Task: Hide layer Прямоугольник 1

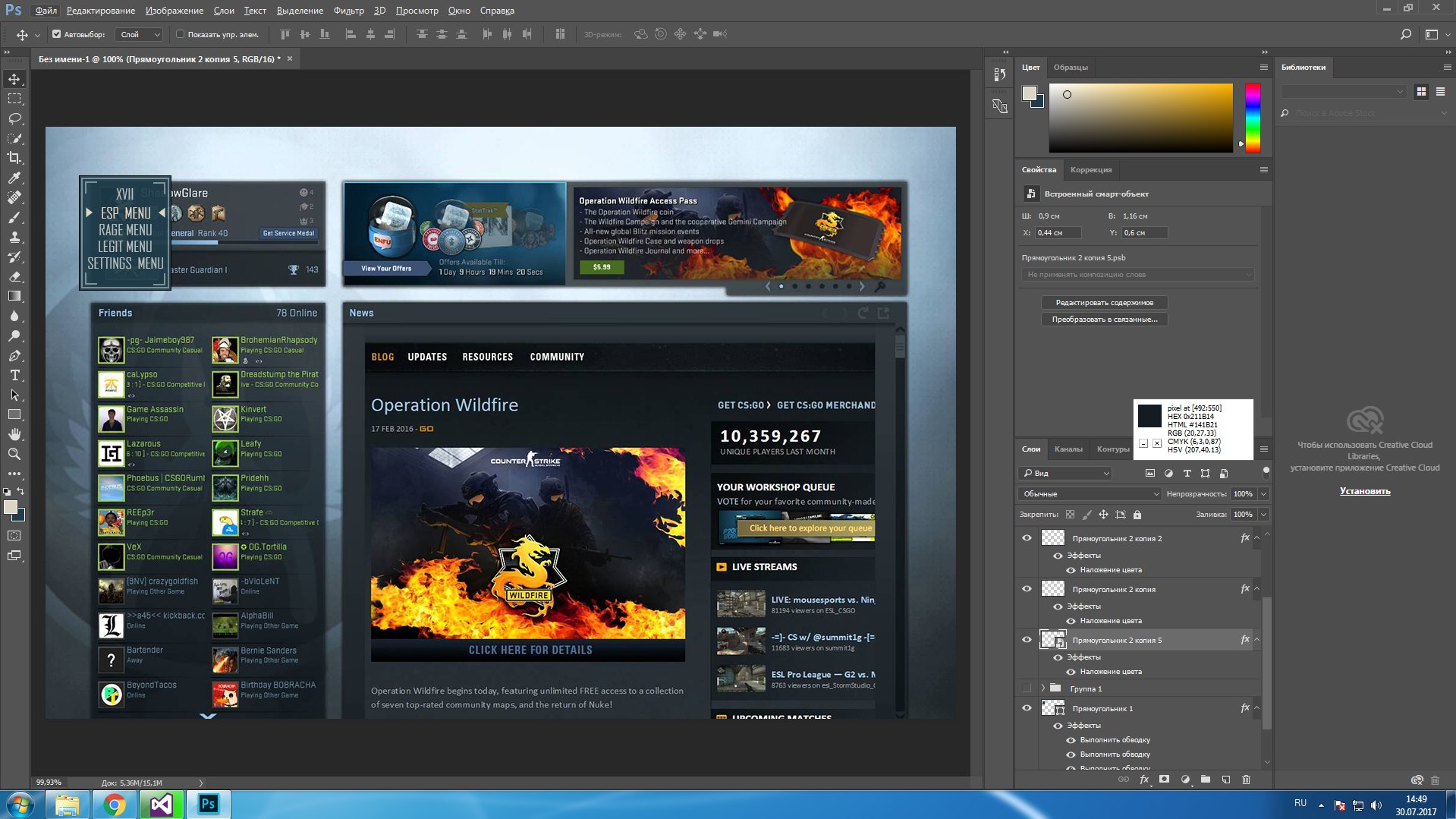Action: pos(1027,708)
